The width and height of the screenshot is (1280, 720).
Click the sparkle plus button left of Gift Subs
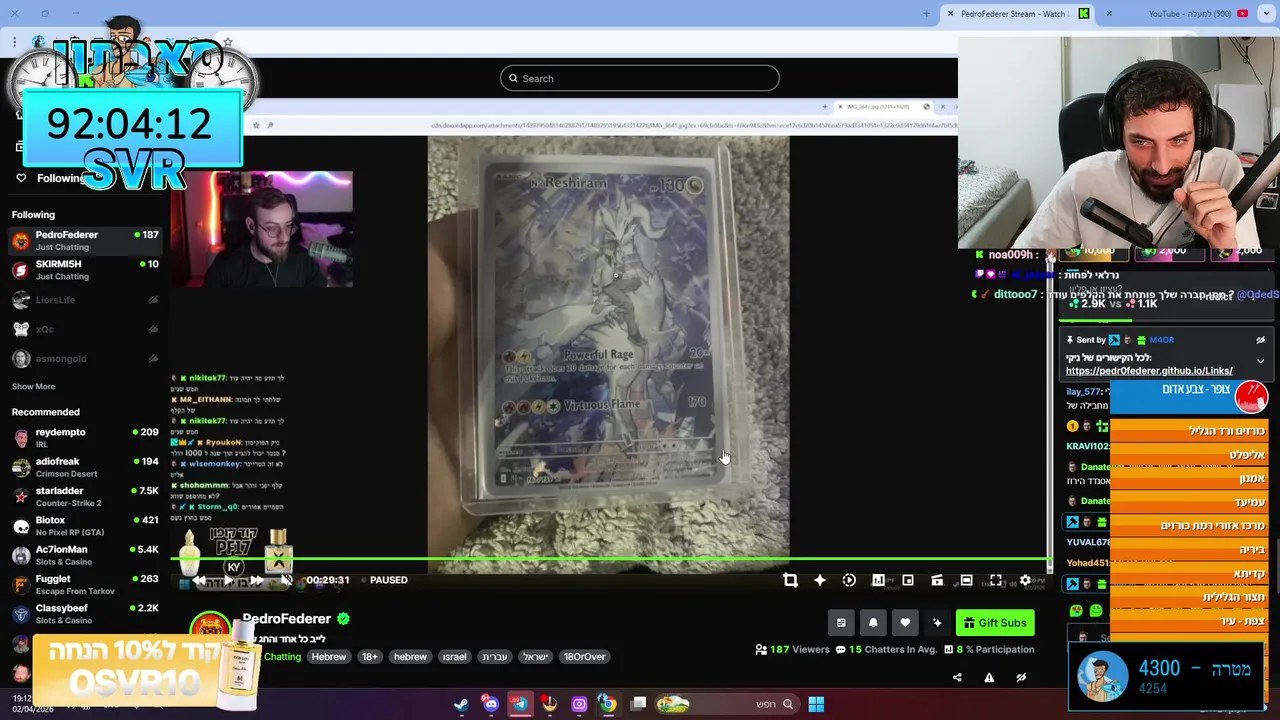point(937,623)
